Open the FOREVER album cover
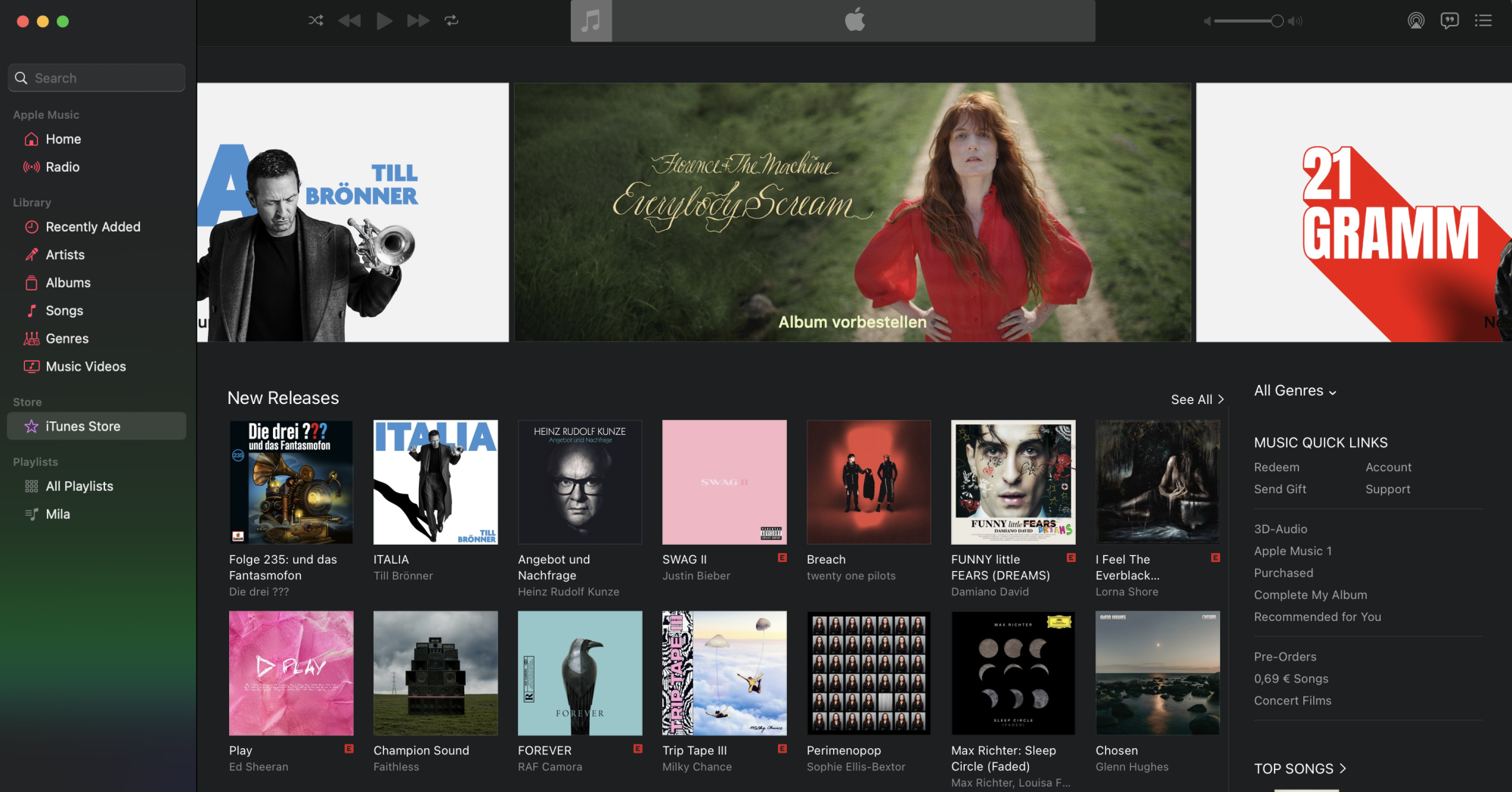Viewport: 1512px width, 792px height. (x=580, y=673)
